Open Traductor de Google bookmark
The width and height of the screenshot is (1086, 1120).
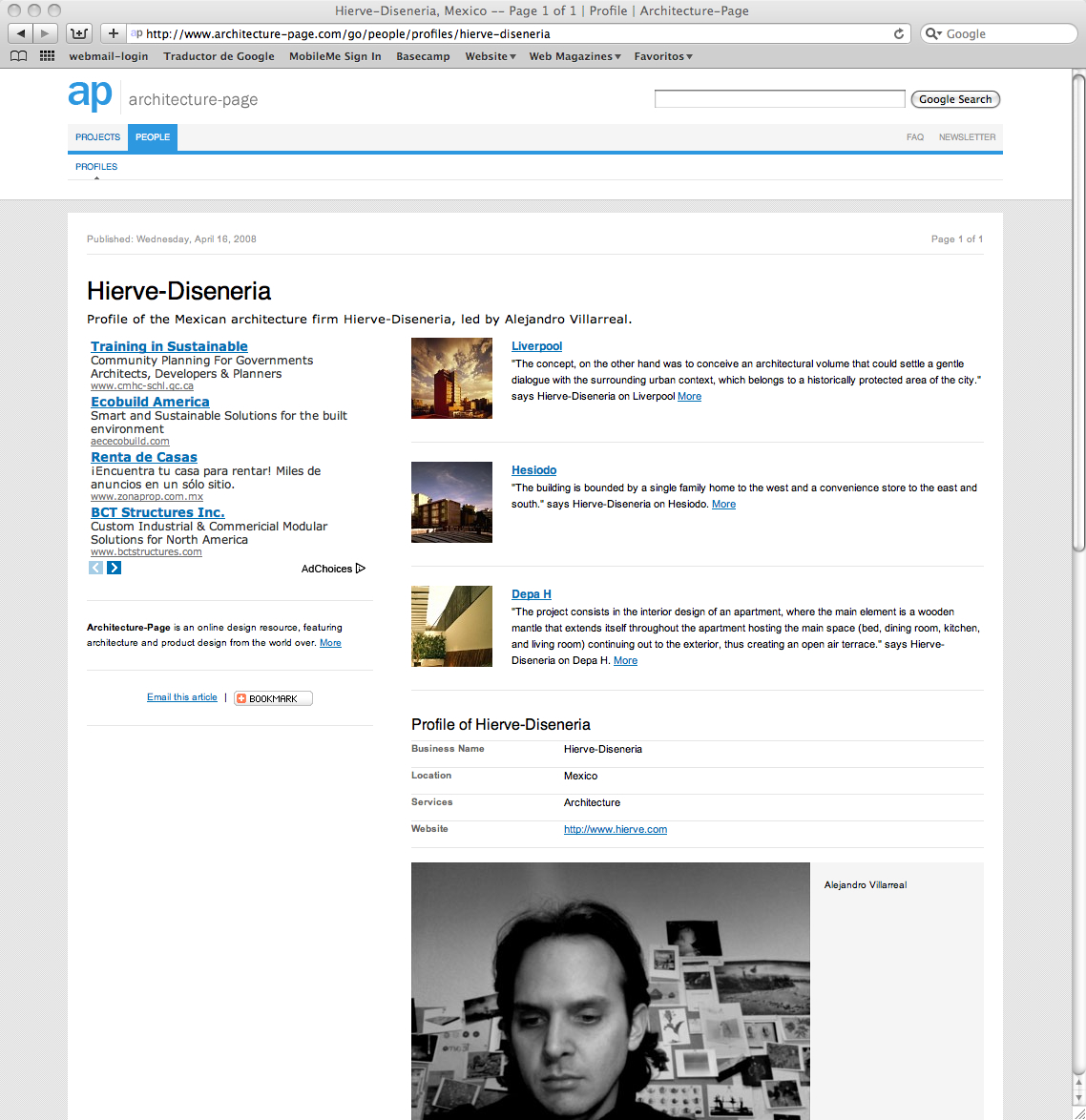(x=219, y=56)
